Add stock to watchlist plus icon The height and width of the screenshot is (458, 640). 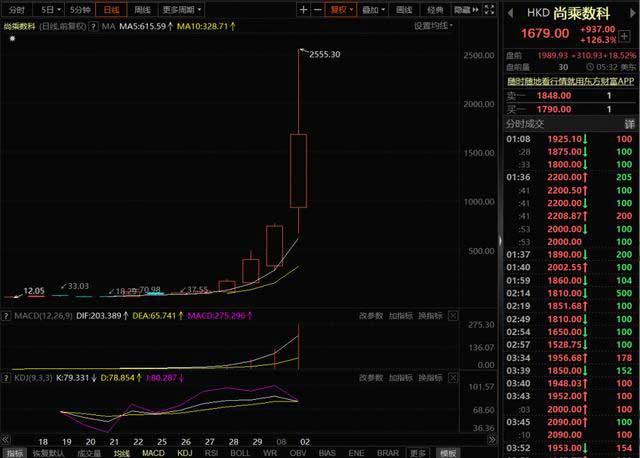click(x=624, y=36)
